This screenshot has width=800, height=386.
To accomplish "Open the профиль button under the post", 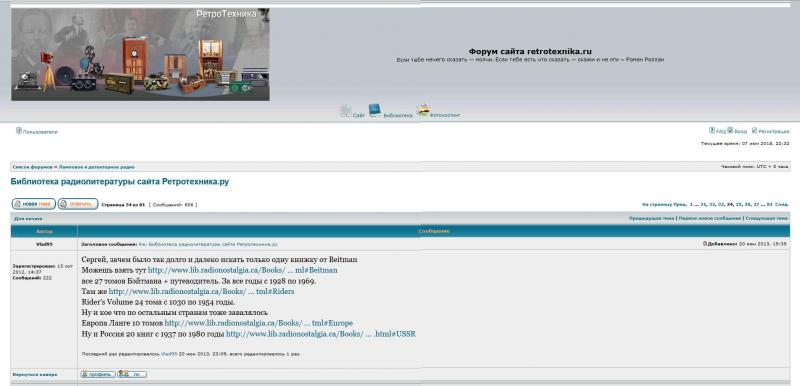I will [97, 374].
